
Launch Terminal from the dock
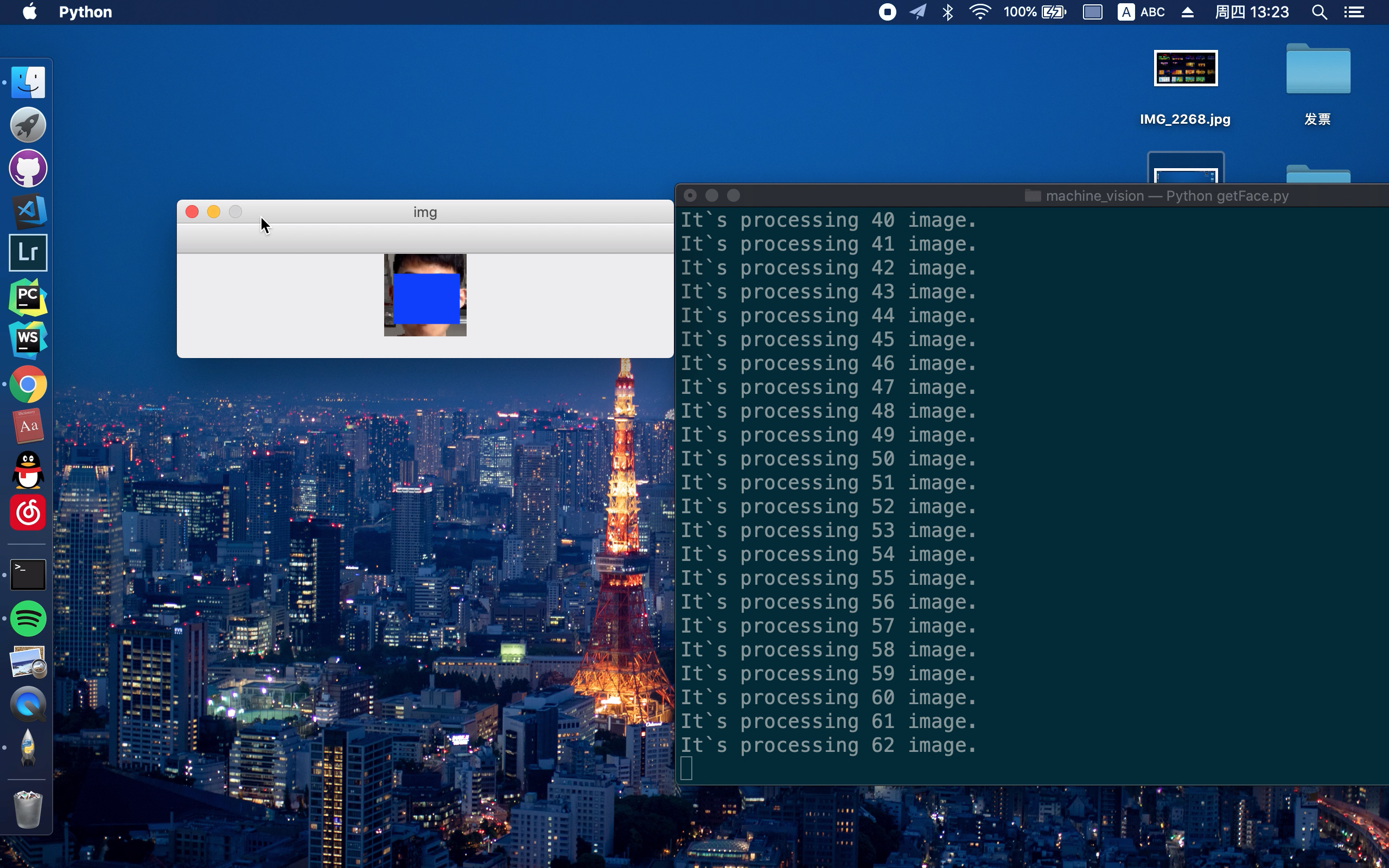(x=26, y=573)
